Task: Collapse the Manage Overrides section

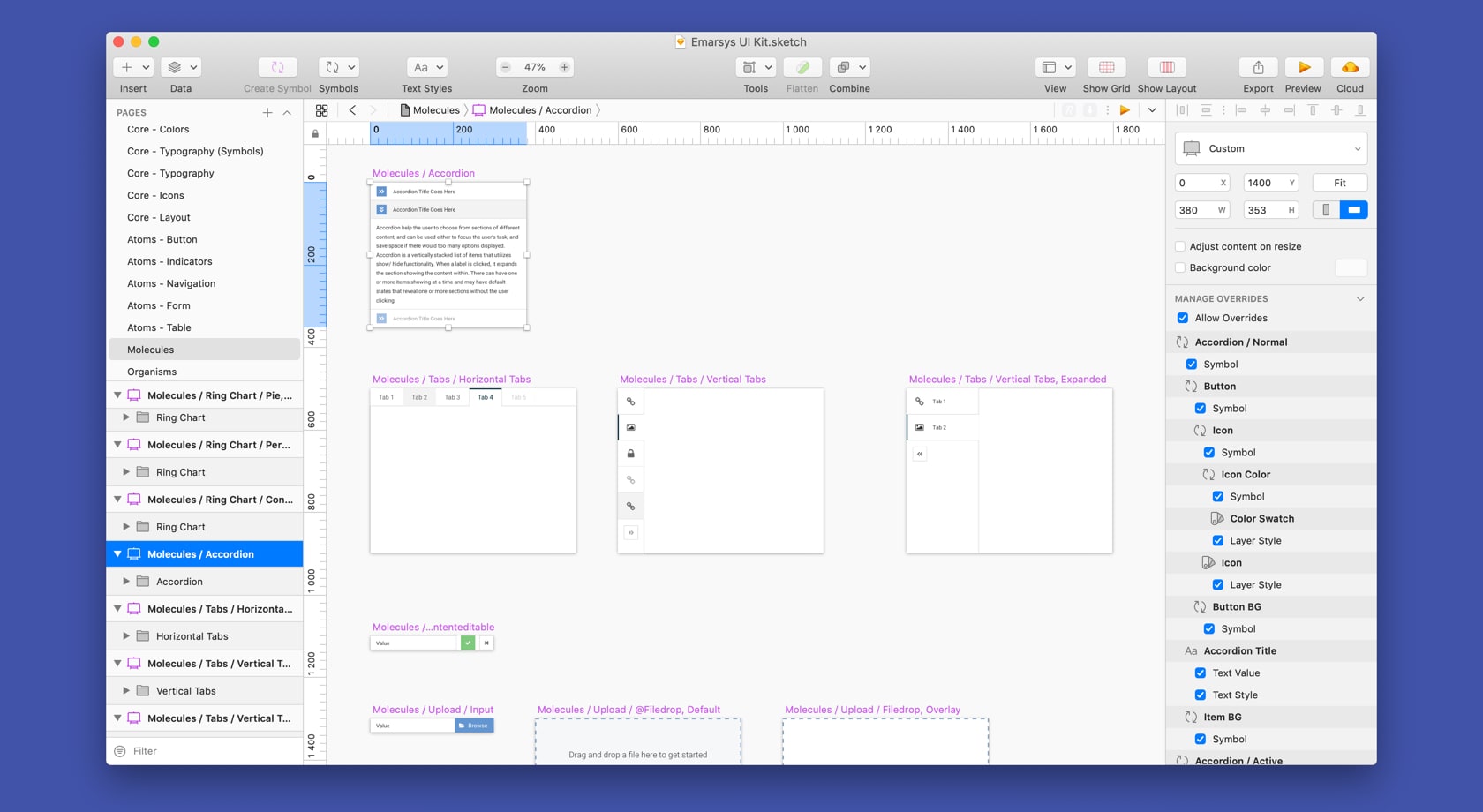Action: pyautogui.click(x=1359, y=299)
